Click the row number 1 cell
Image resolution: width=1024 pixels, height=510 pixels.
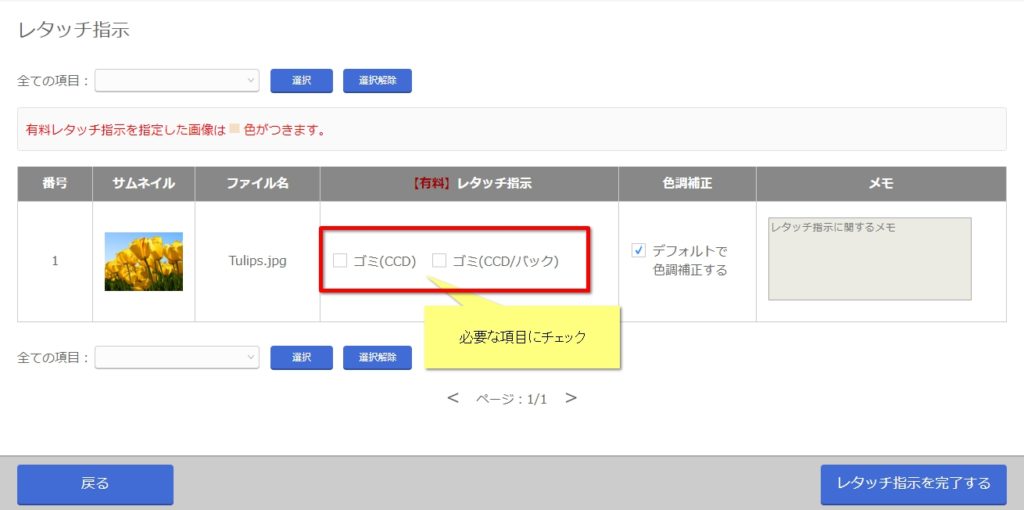[55, 261]
